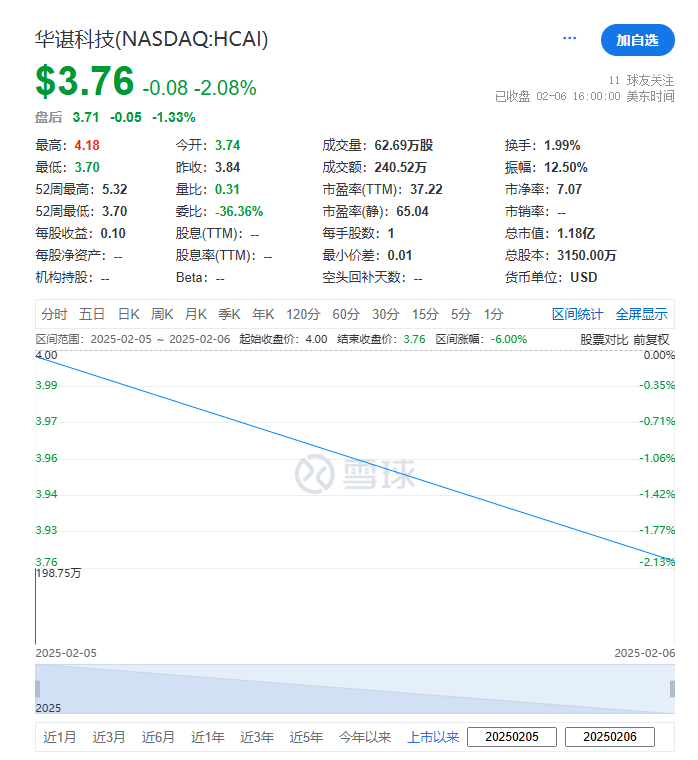Click the 振幅 value 12.50%
Screen dimensions: 698x760
(566, 167)
